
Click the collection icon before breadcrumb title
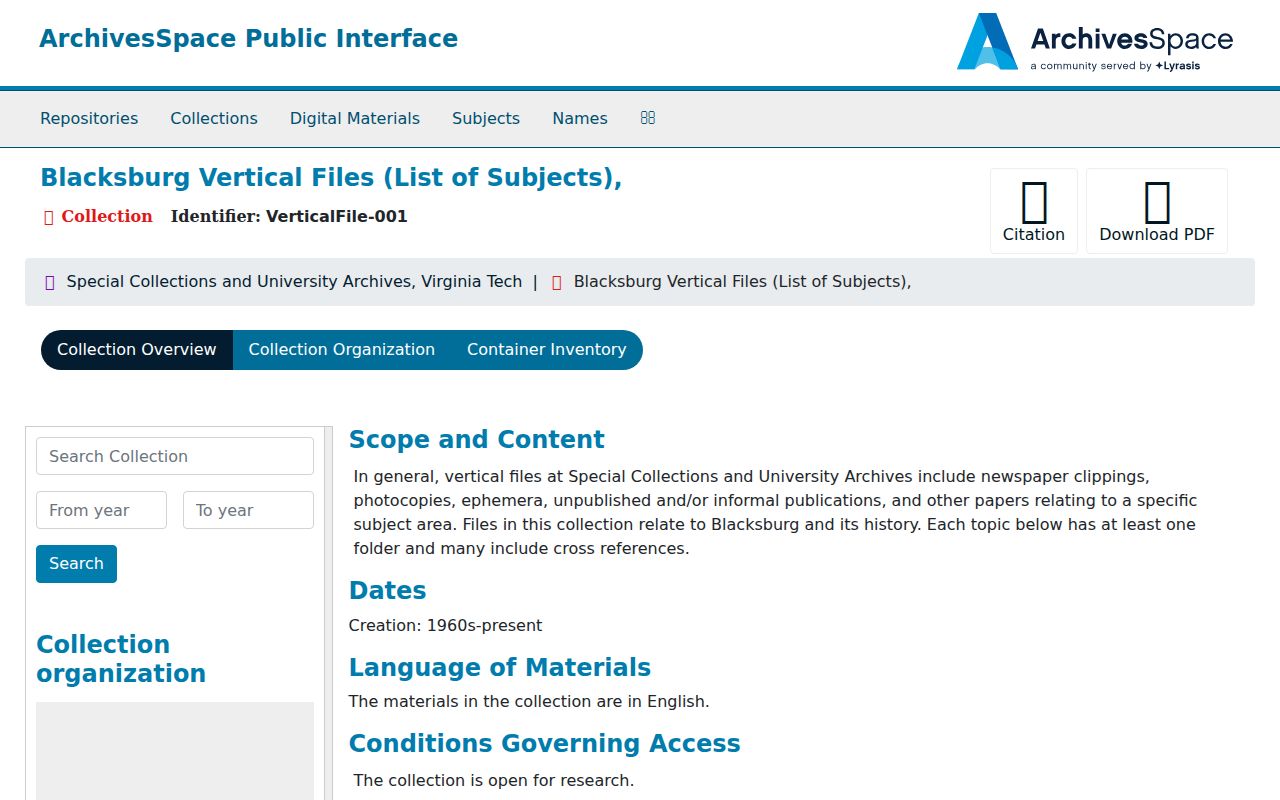[x=557, y=282]
